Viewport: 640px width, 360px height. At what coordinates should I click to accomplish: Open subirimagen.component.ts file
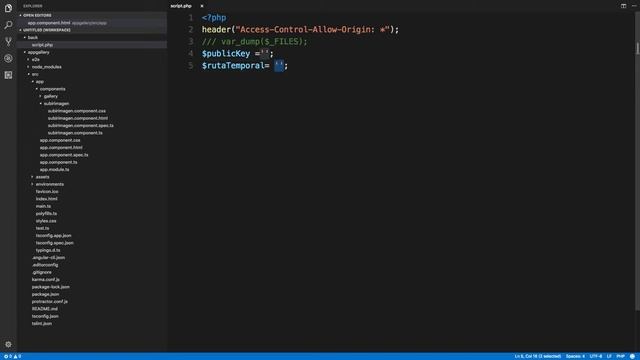(75, 133)
